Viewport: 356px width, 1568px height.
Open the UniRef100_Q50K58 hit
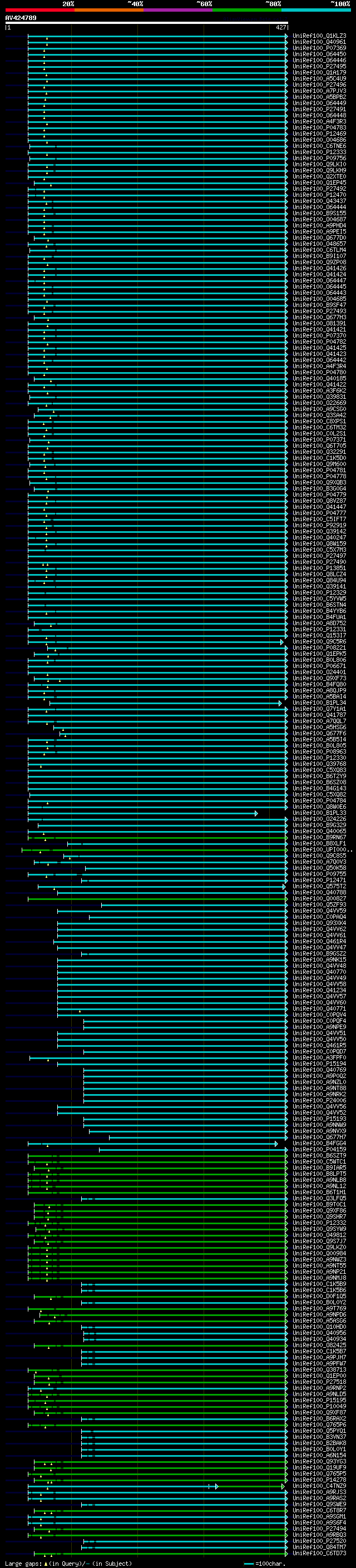click(x=319, y=868)
